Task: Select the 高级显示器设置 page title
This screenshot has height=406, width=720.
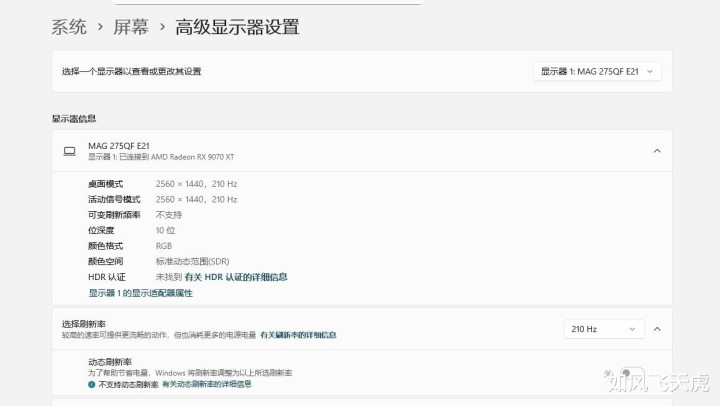Action: pyautogui.click(x=237, y=27)
